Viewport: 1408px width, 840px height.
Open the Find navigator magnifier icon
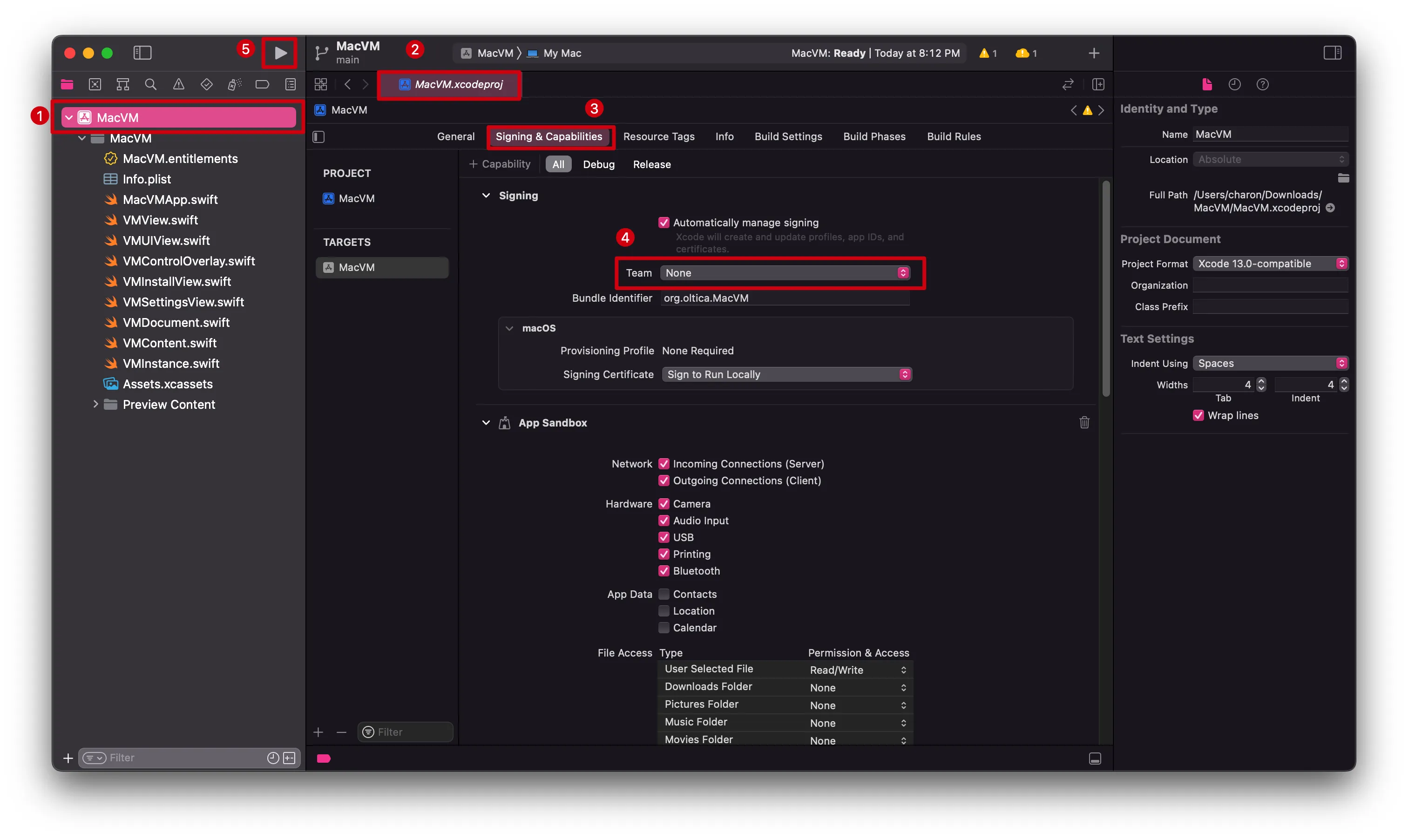coord(150,84)
